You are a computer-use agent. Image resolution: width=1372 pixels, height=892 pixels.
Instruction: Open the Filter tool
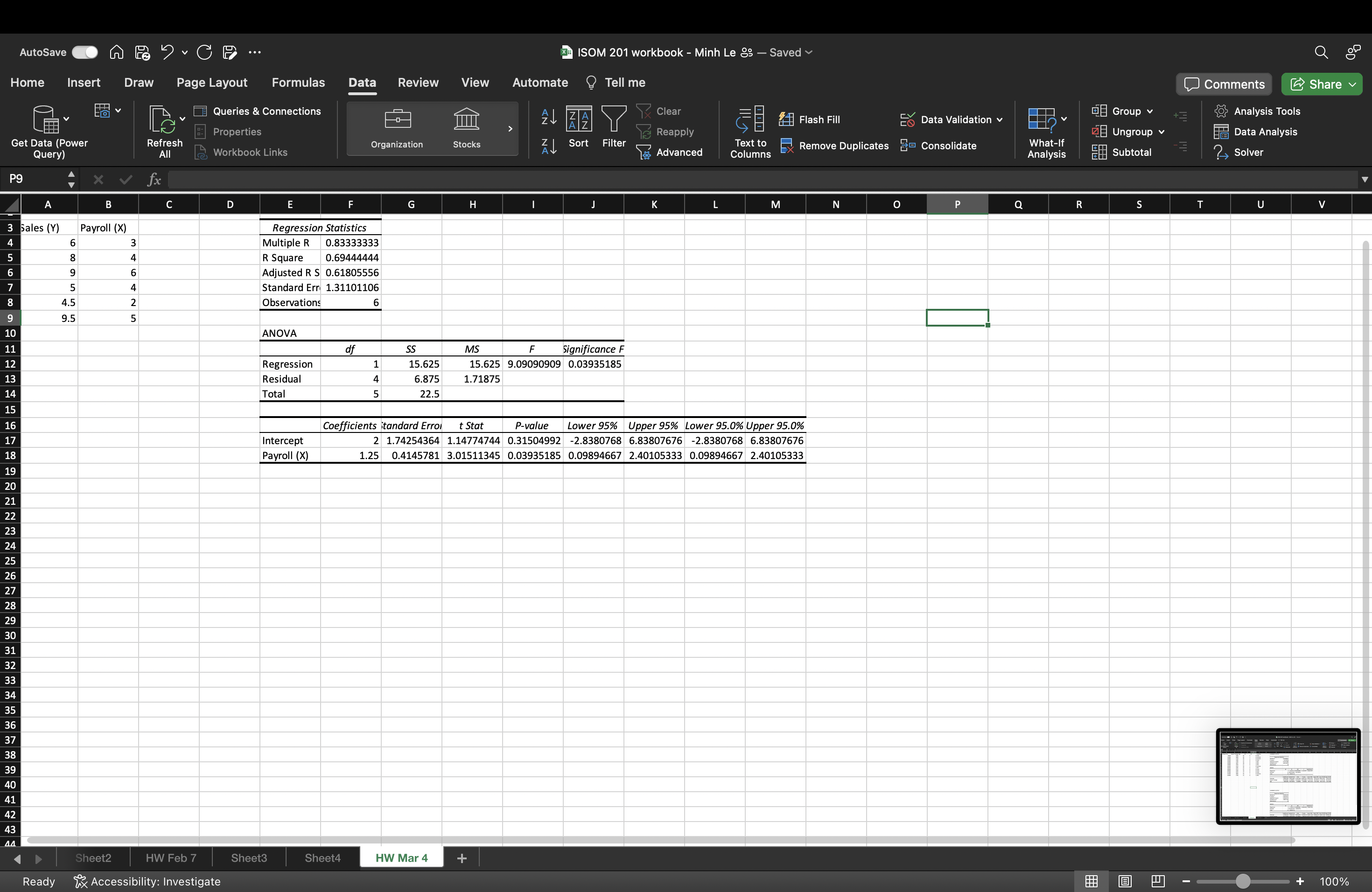(613, 127)
